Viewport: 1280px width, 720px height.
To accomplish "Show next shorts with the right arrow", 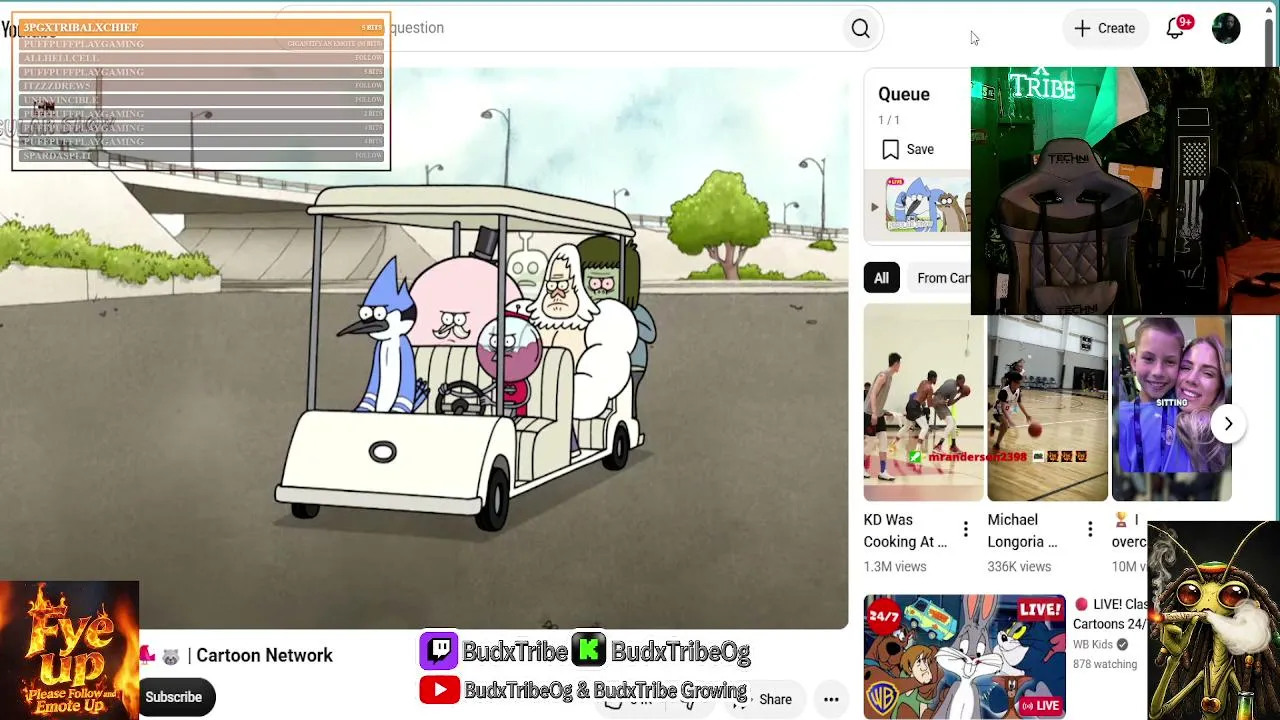I will 1228,424.
